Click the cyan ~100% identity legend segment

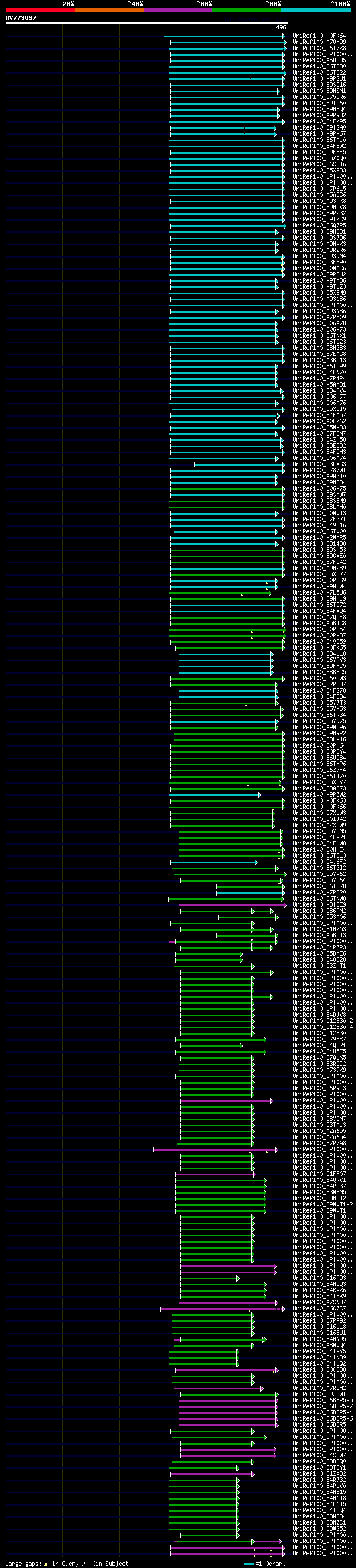click(317, 10)
